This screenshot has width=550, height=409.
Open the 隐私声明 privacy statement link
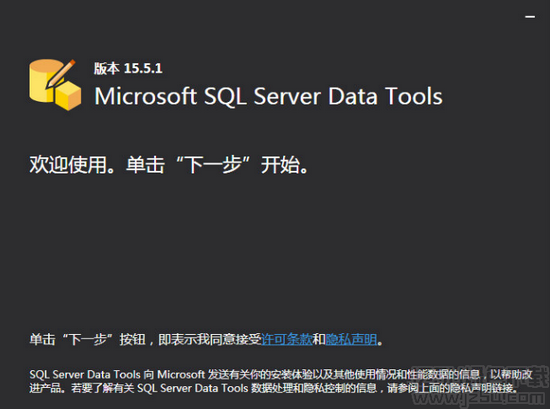[x=351, y=339]
